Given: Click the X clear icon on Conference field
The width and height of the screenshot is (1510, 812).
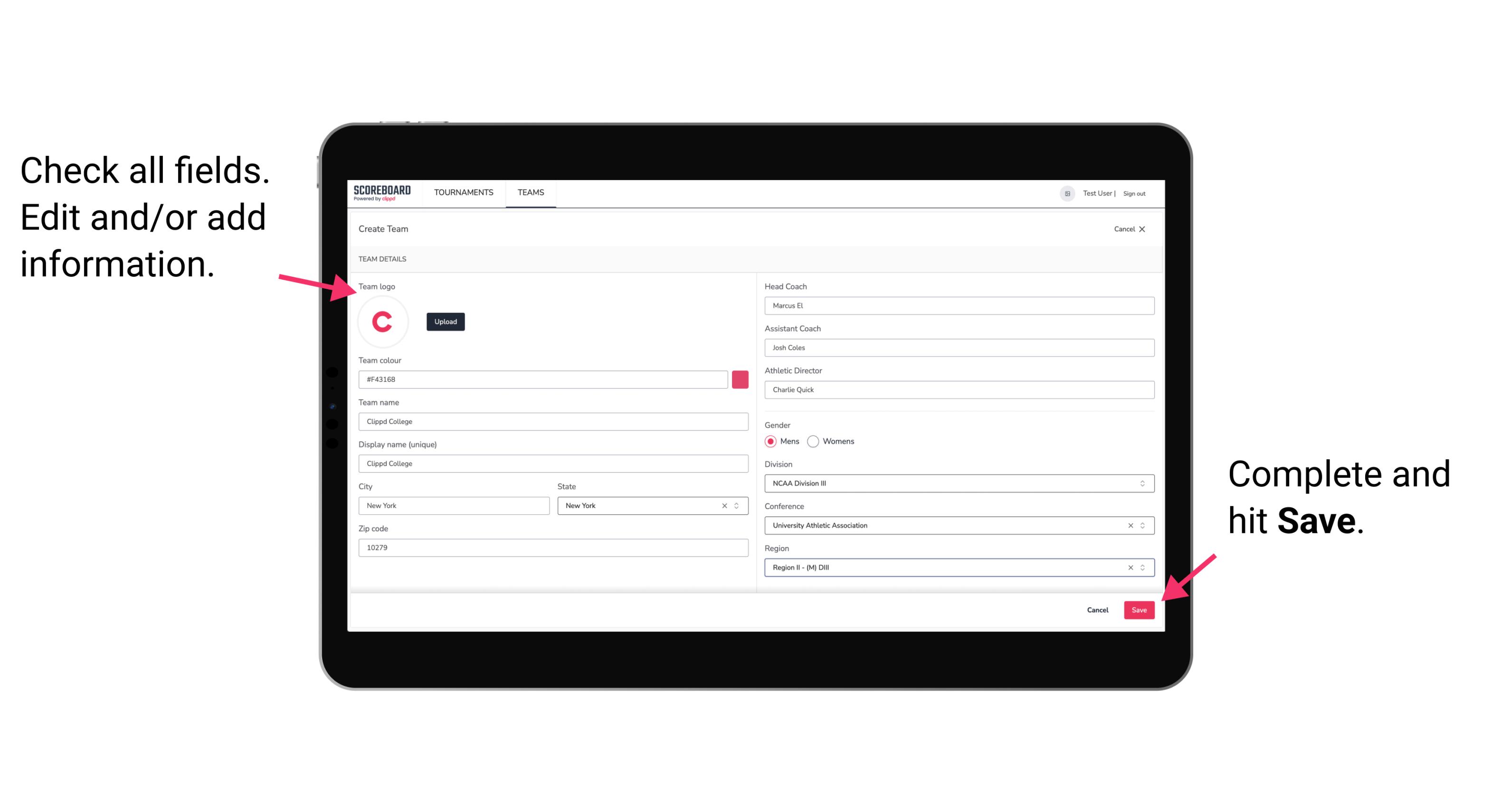Looking at the screenshot, I should tap(1128, 525).
